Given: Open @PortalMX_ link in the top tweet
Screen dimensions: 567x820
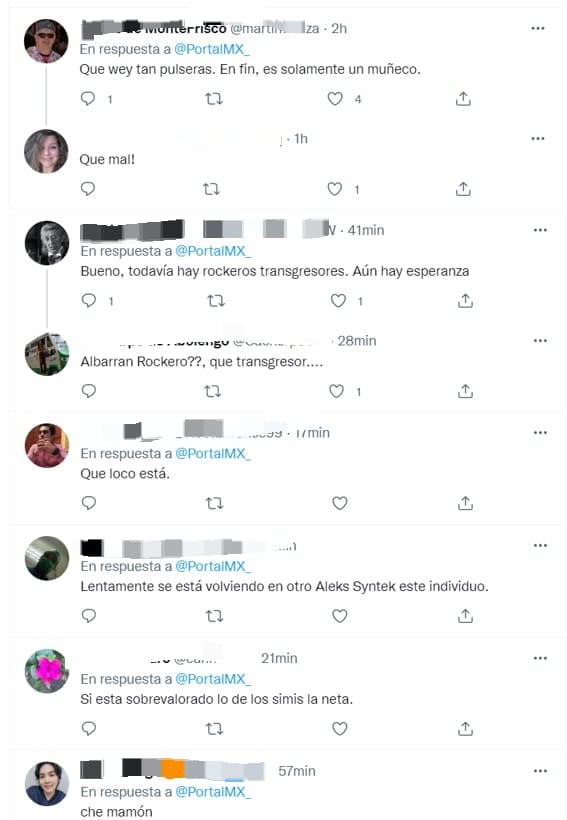Looking at the screenshot, I should coord(212,49).
